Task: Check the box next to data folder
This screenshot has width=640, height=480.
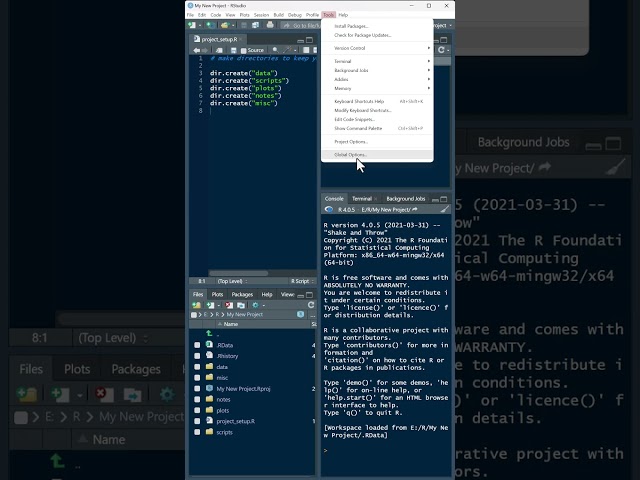Action: coord(197,367)
